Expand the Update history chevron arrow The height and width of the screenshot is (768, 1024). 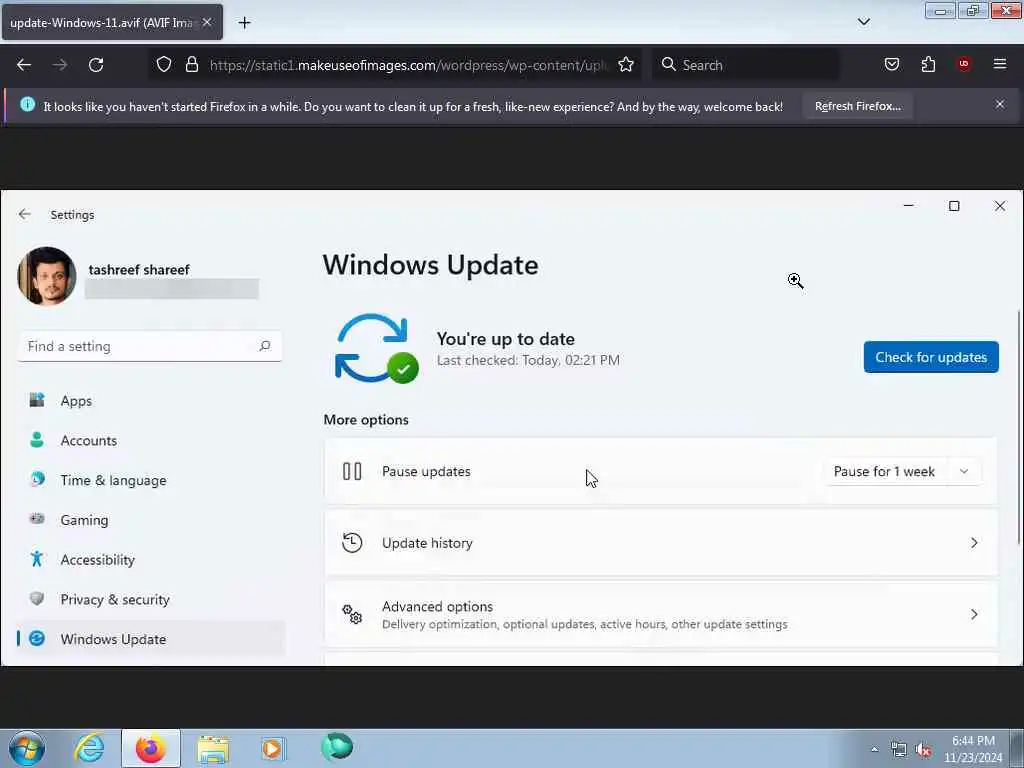point(974,543)
